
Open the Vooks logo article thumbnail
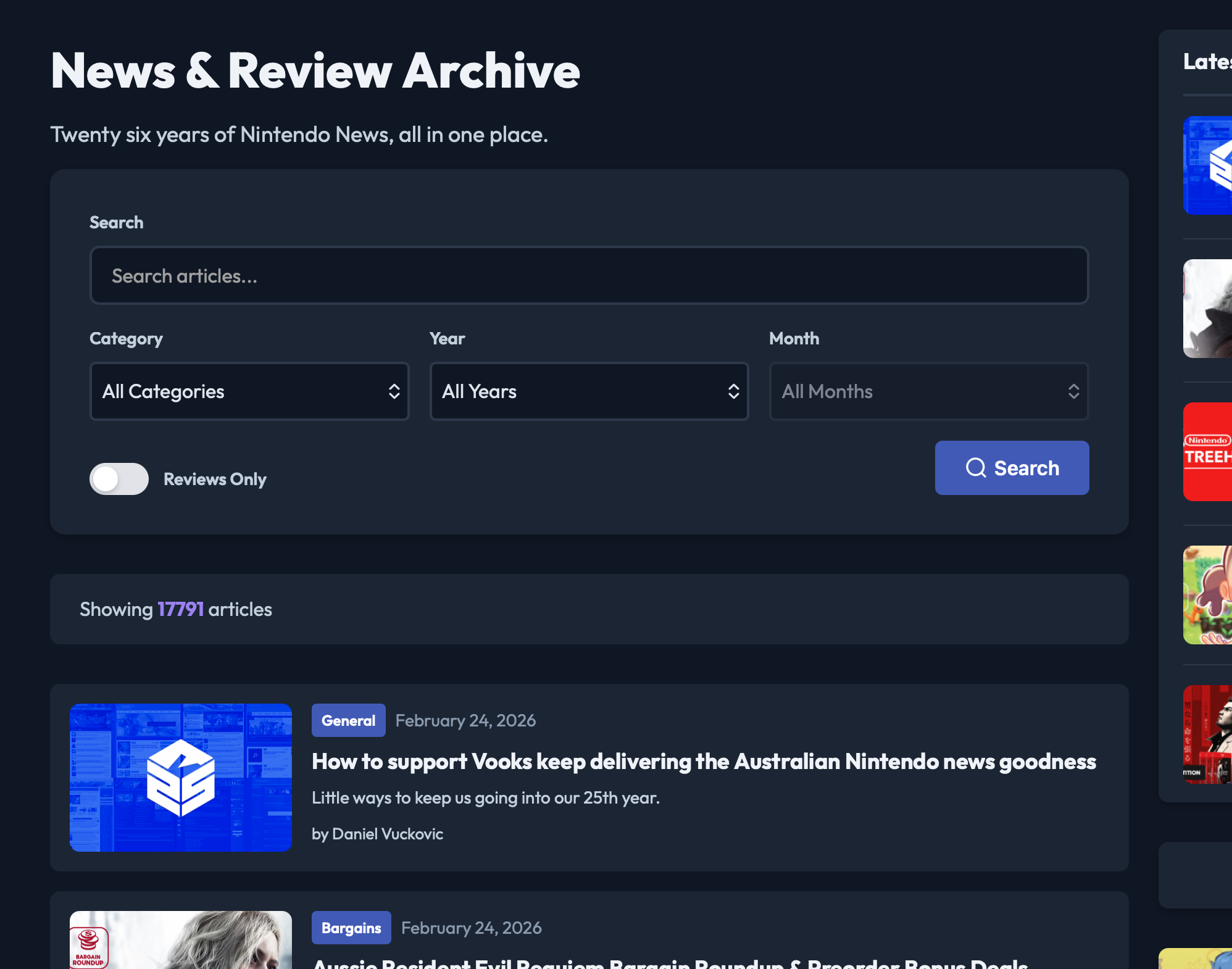(181, 777)
